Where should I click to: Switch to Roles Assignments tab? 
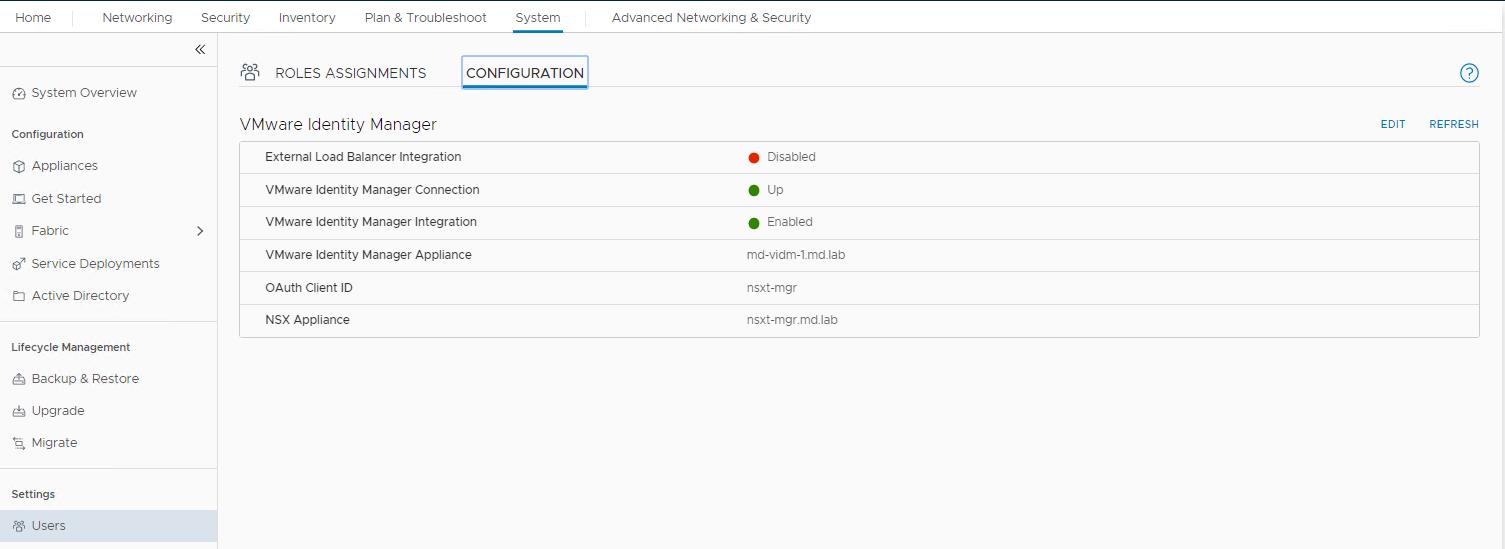tap(350, 73)
